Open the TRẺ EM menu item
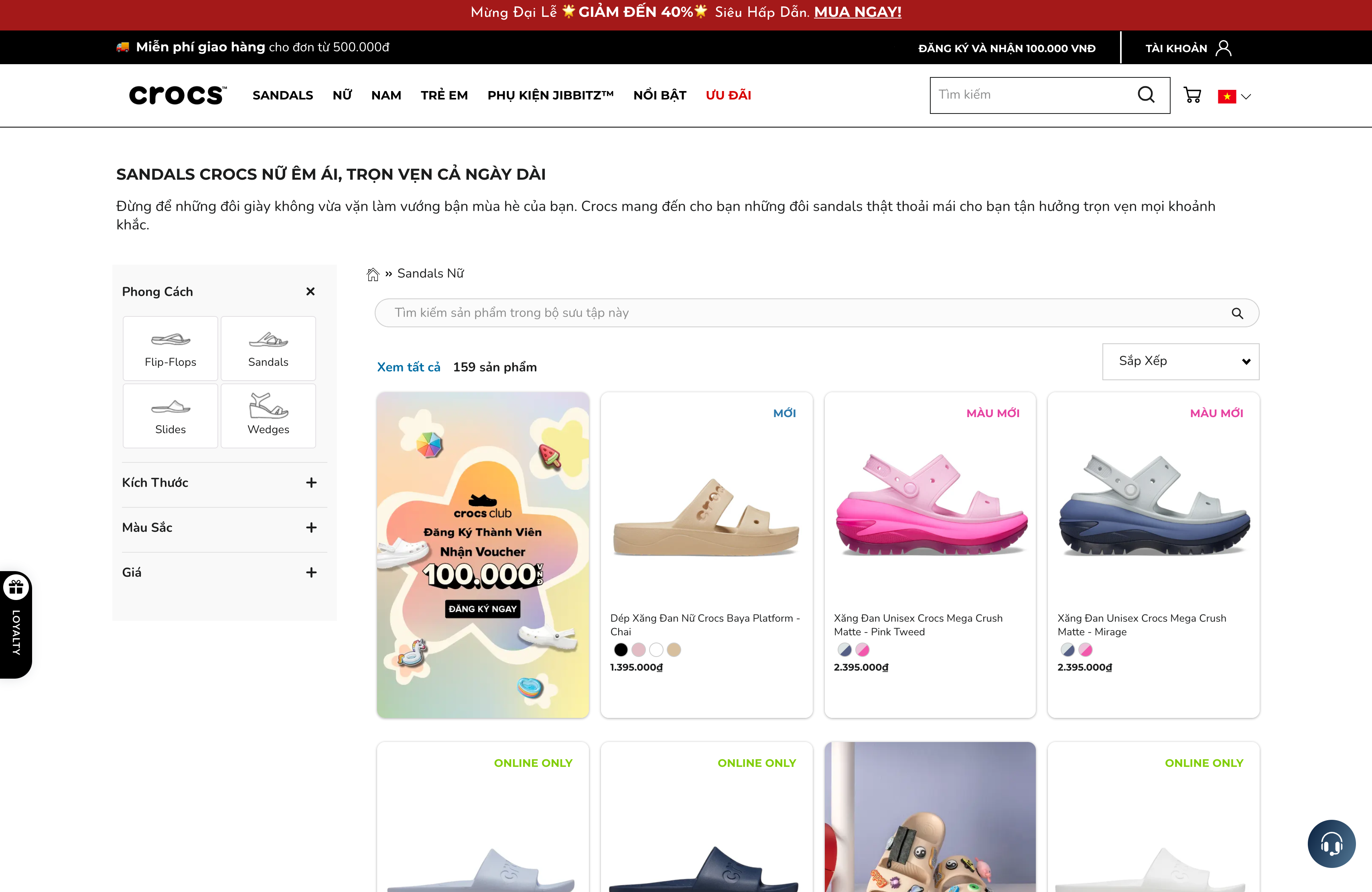 pyautogui.click(x=444, y=95)
